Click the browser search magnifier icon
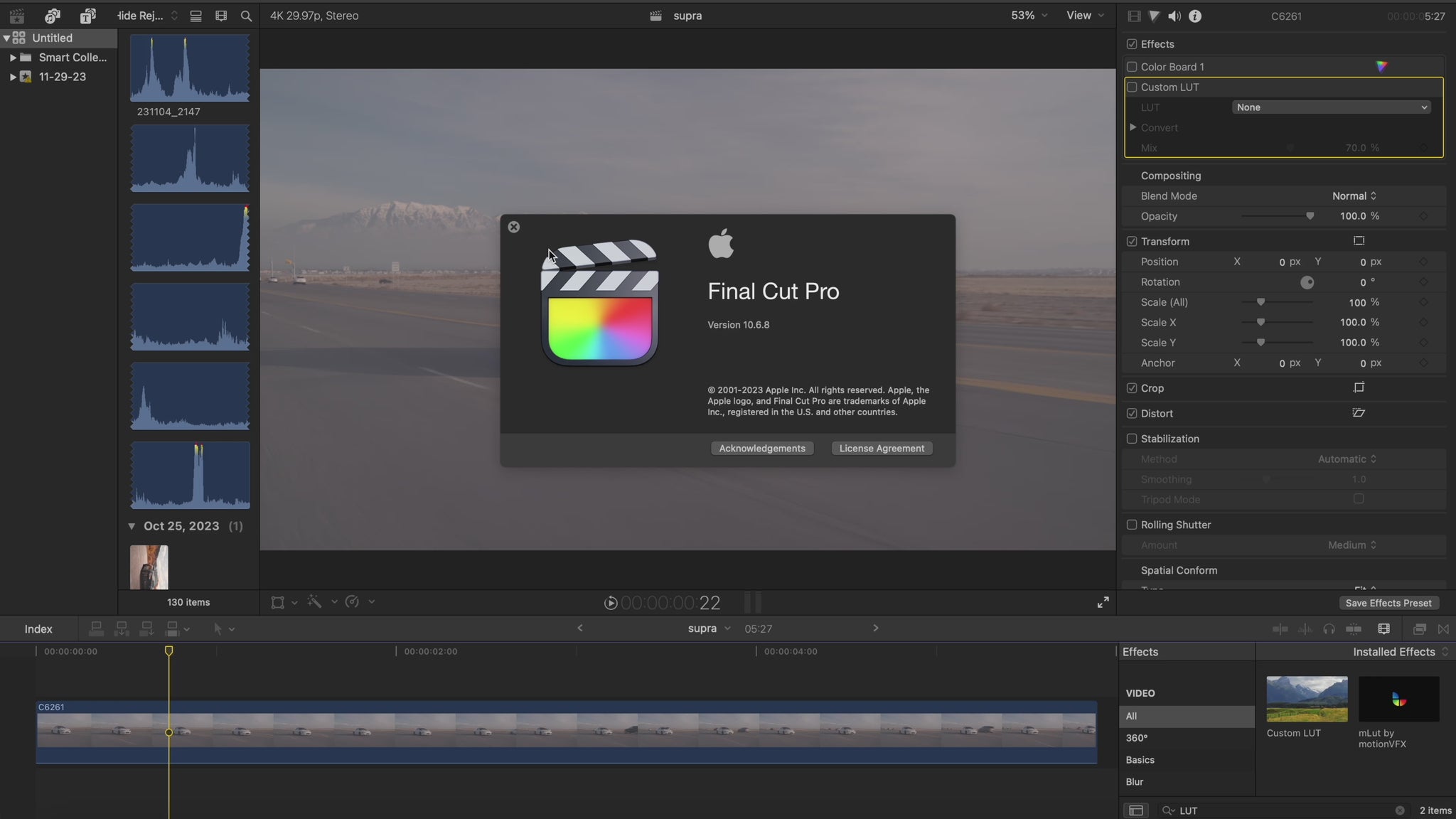This screenshot has width=1456, height=819. (x=246, y=16)
